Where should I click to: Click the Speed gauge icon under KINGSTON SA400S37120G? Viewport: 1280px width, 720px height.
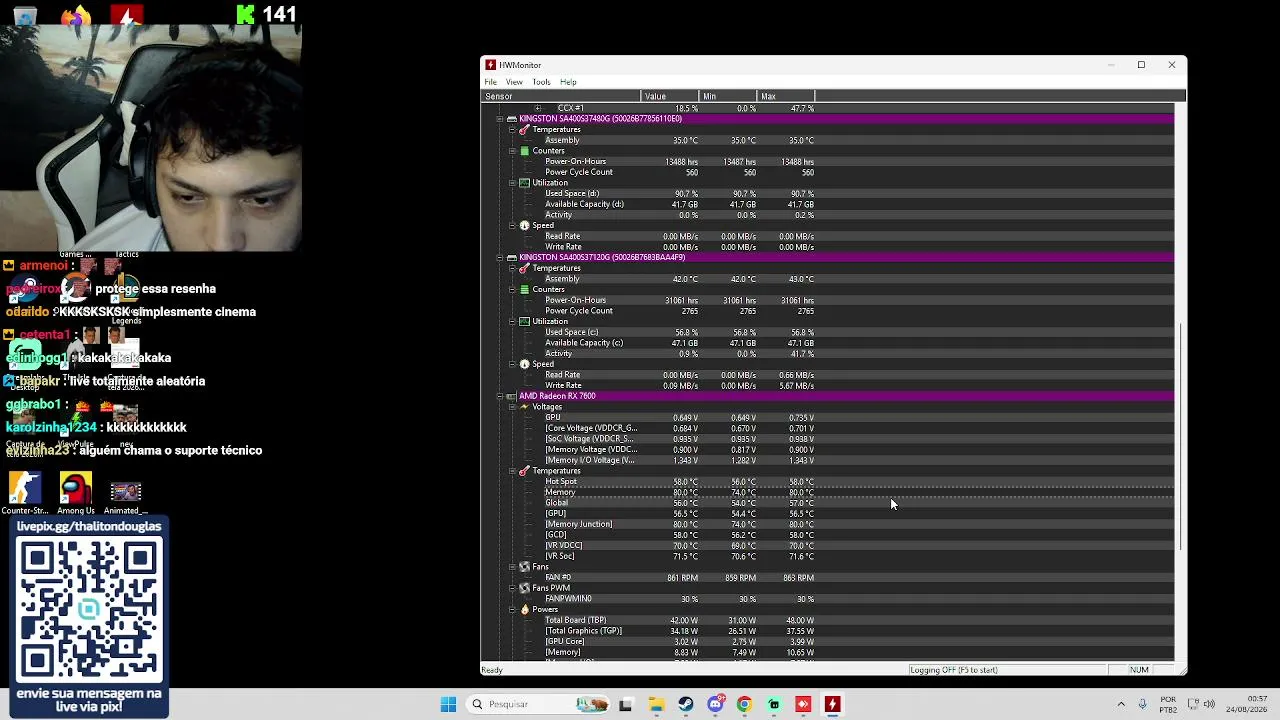(524, 364)
